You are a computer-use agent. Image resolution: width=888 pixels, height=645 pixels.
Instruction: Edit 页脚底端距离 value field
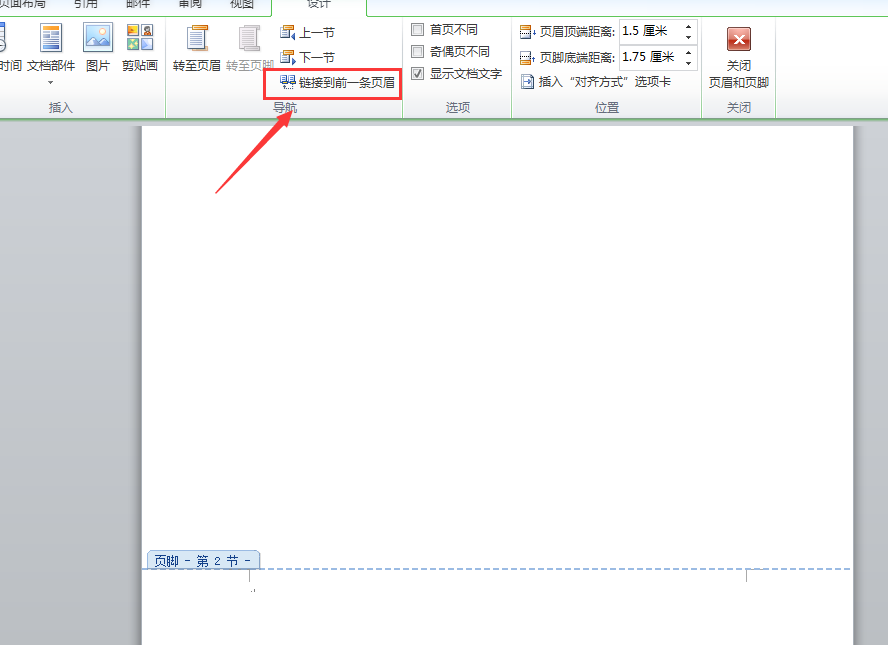pos(650,57)
